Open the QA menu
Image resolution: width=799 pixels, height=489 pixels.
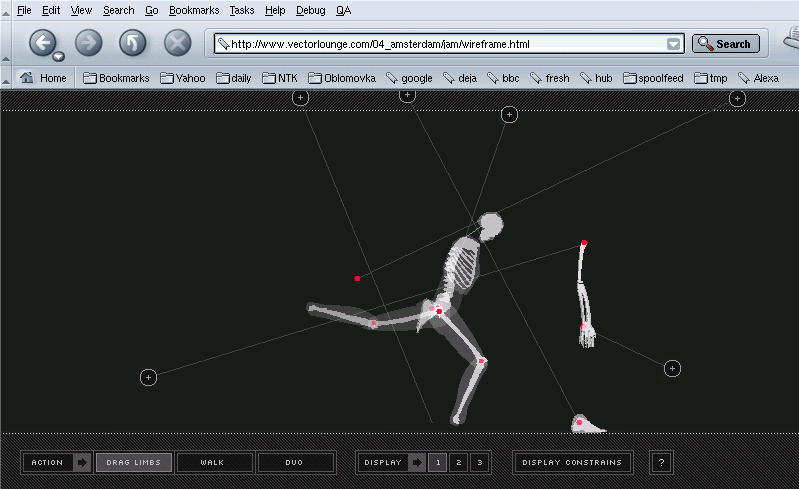(x=343, y=10)
